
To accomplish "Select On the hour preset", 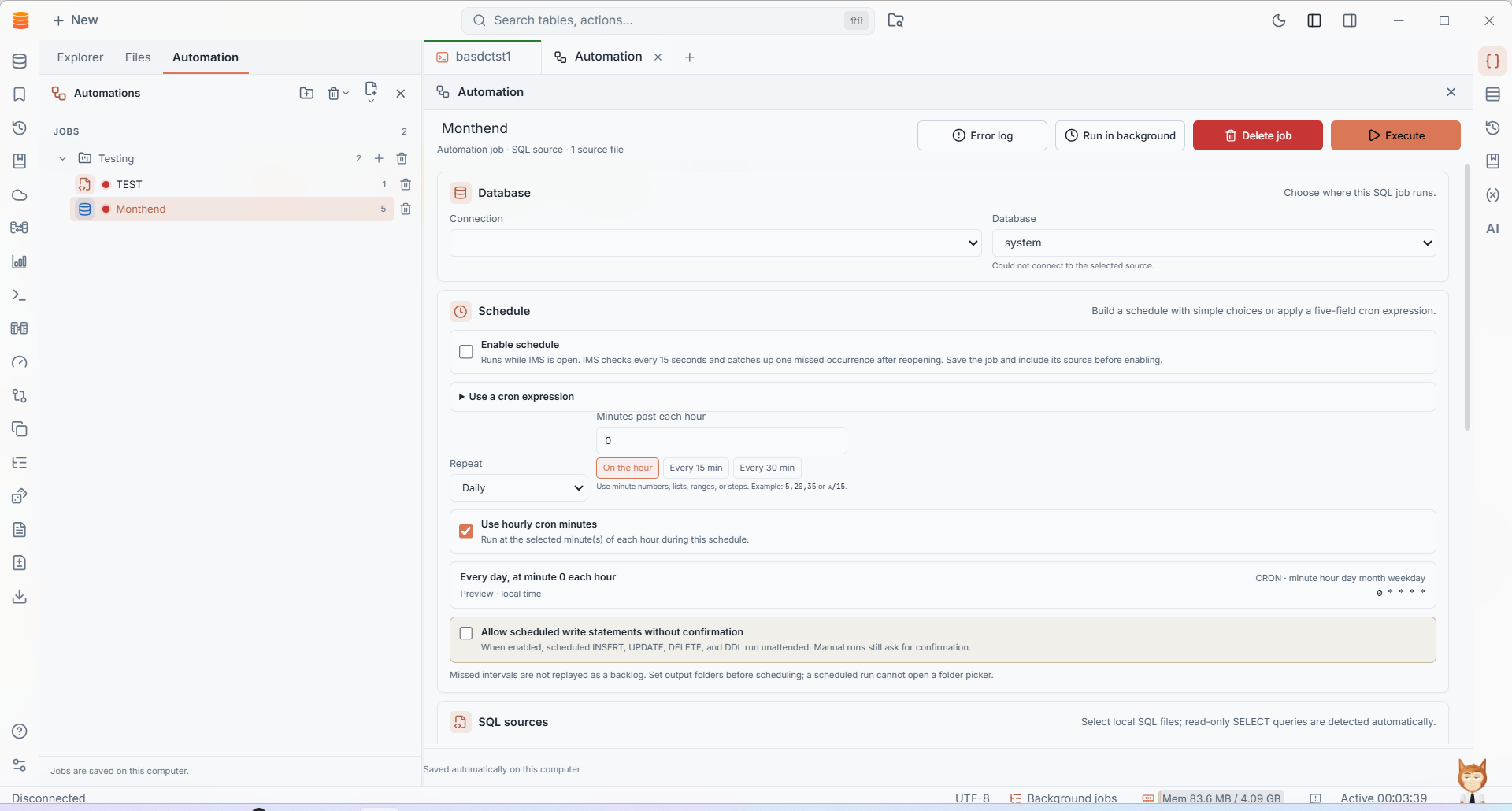I will (628, 468).
